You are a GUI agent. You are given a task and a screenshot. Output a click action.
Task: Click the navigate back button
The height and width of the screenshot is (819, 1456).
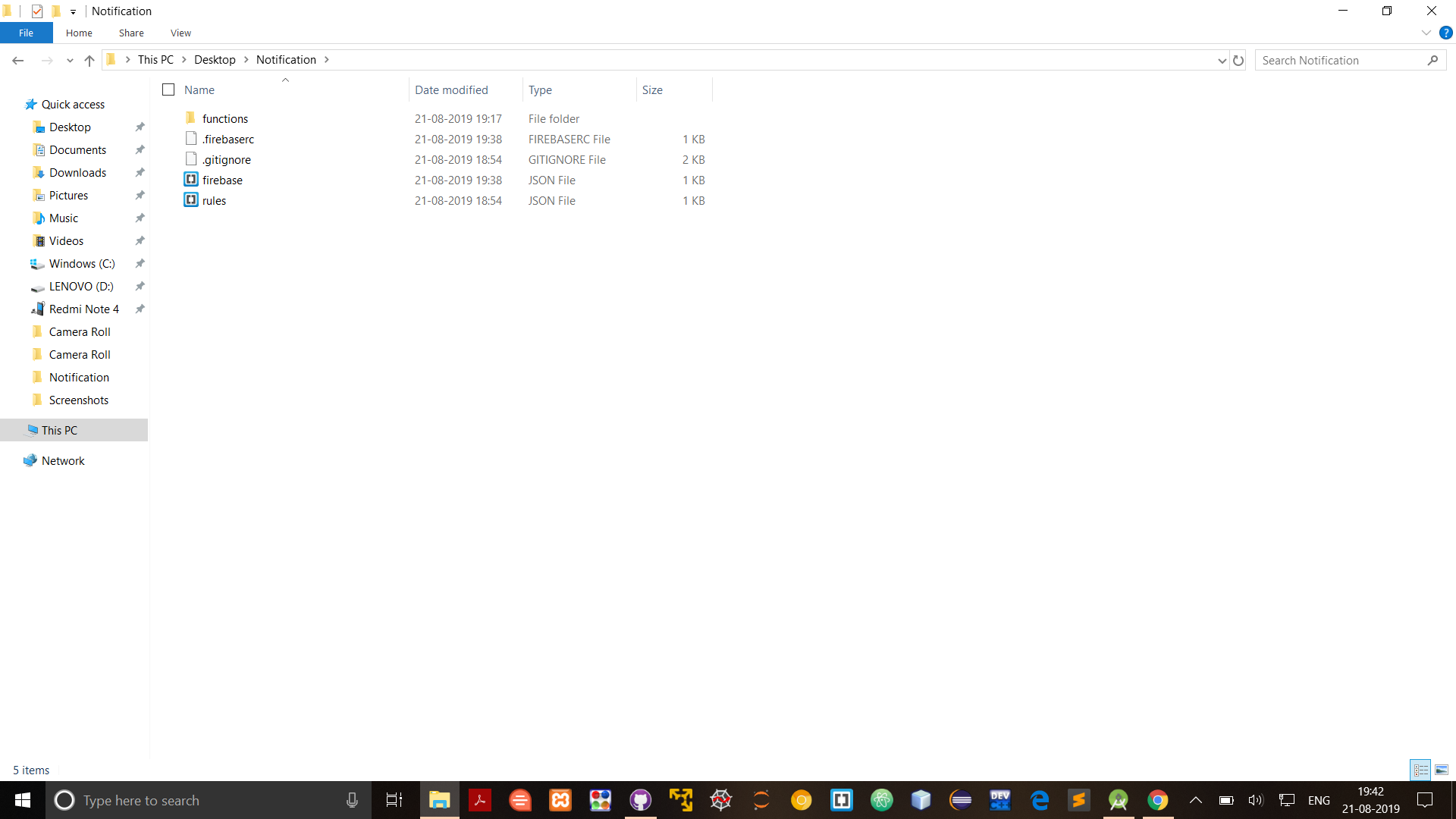19,60
